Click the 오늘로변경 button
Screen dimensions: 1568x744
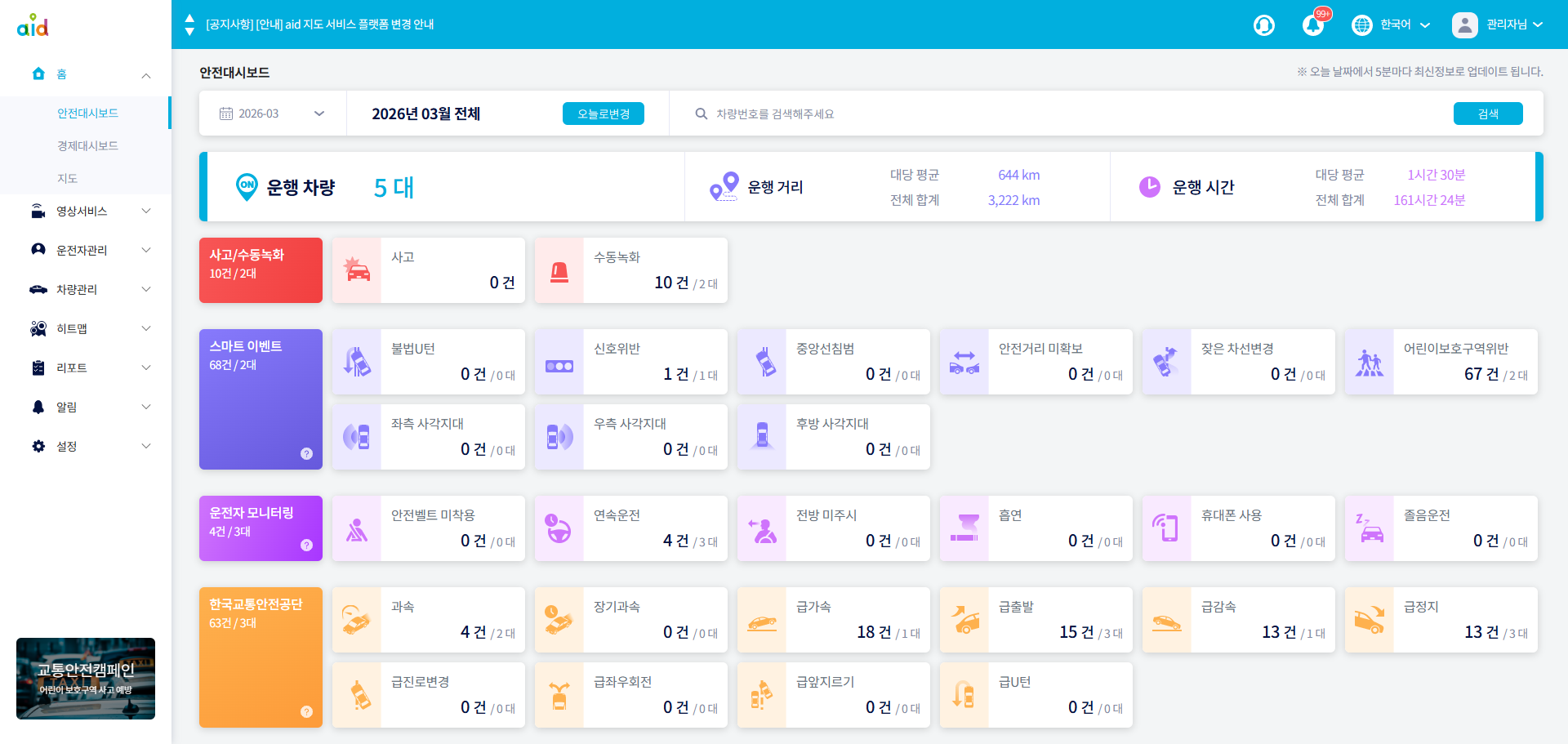point(604,114)
